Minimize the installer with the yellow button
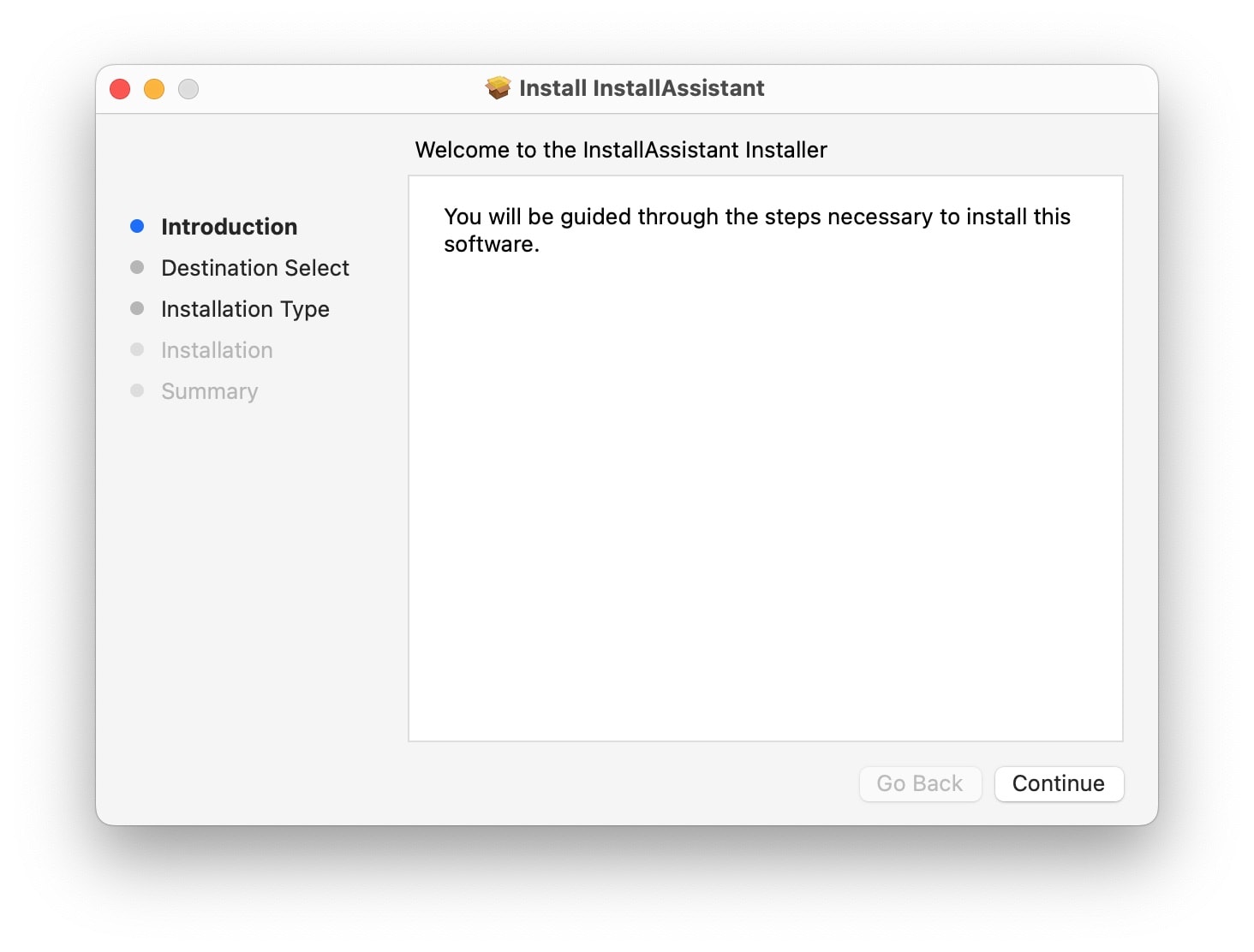1254x952 pixels. tap(154, 89)
